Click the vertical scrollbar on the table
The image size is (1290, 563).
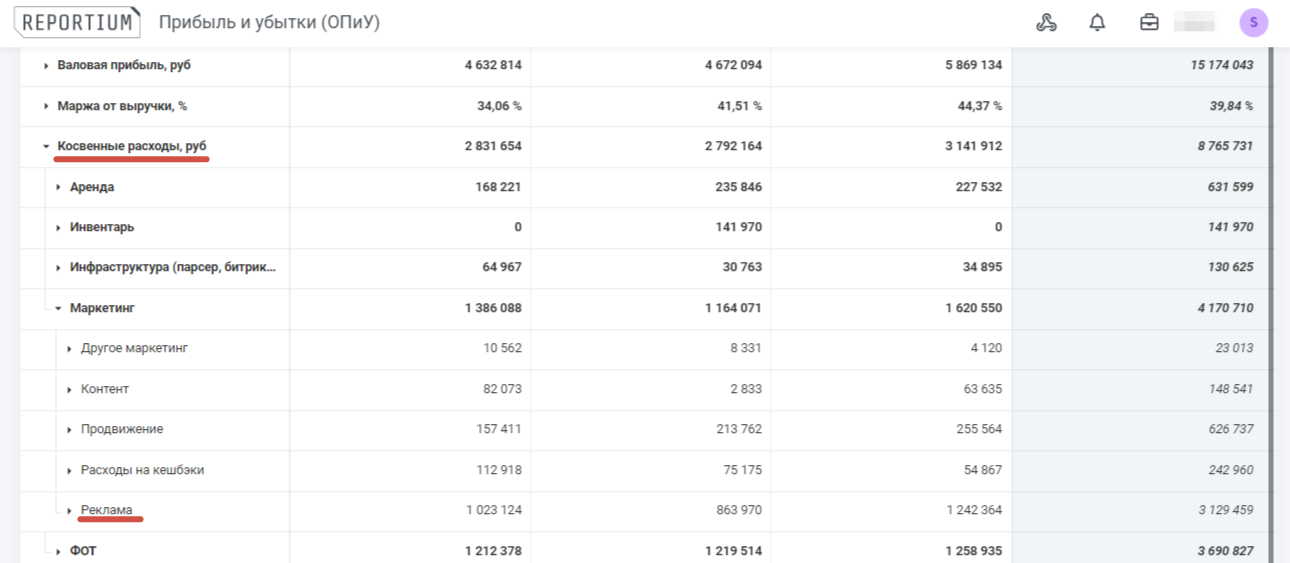(1271, 300)
